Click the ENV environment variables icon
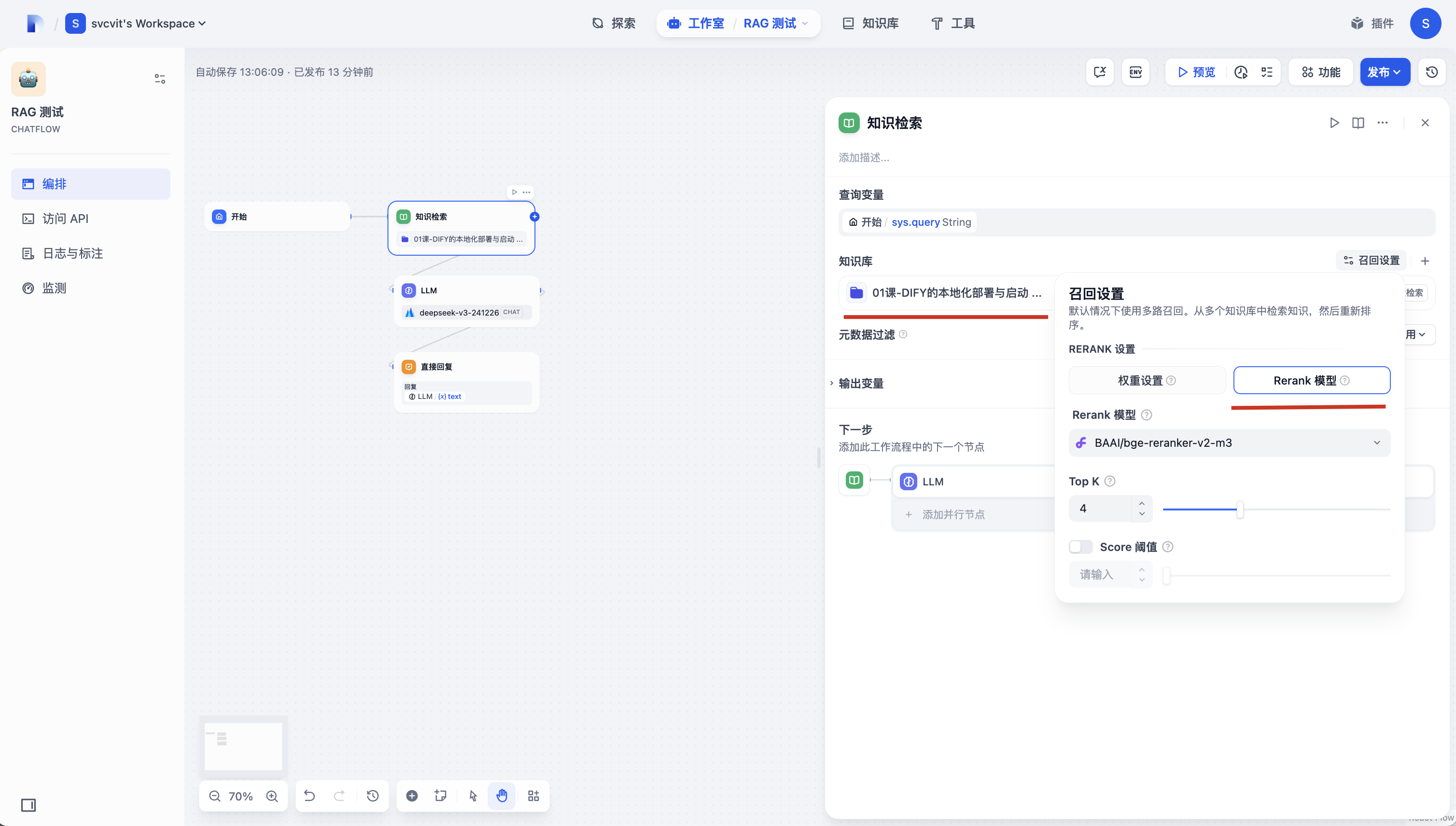The width and height of the screenshot is (1456, 826). [x=1135, y=72]
